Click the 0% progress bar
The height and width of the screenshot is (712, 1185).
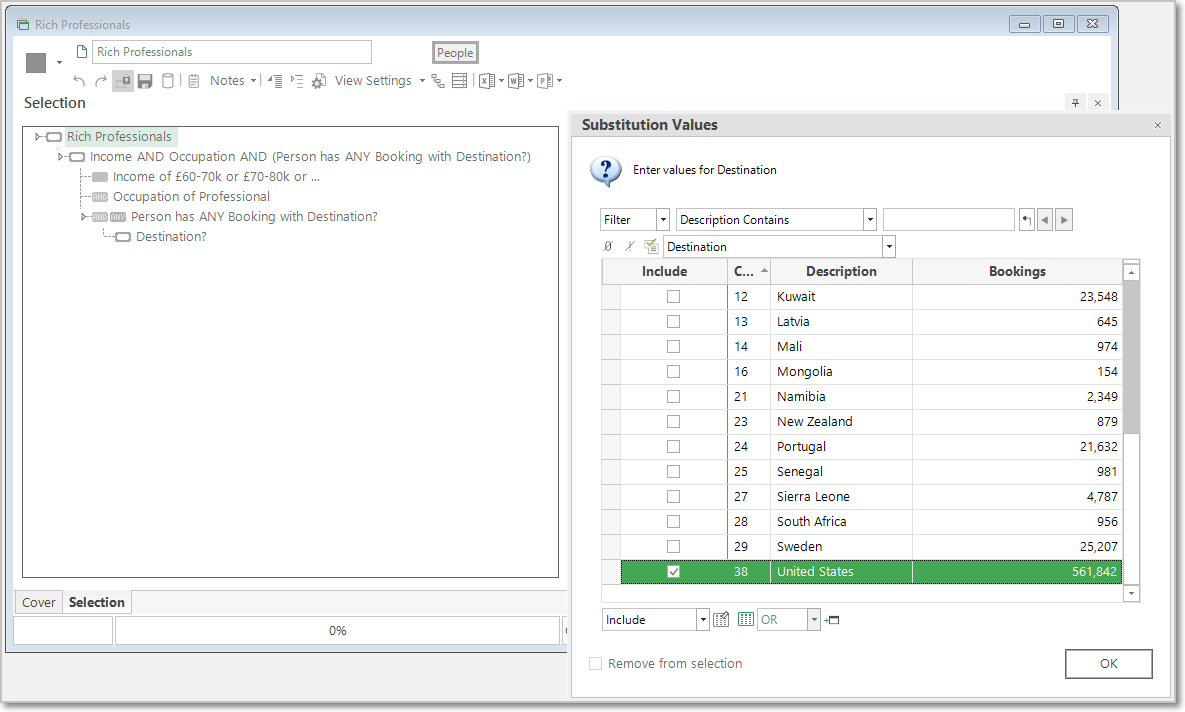pyautogui.click(x=337, y=630)
